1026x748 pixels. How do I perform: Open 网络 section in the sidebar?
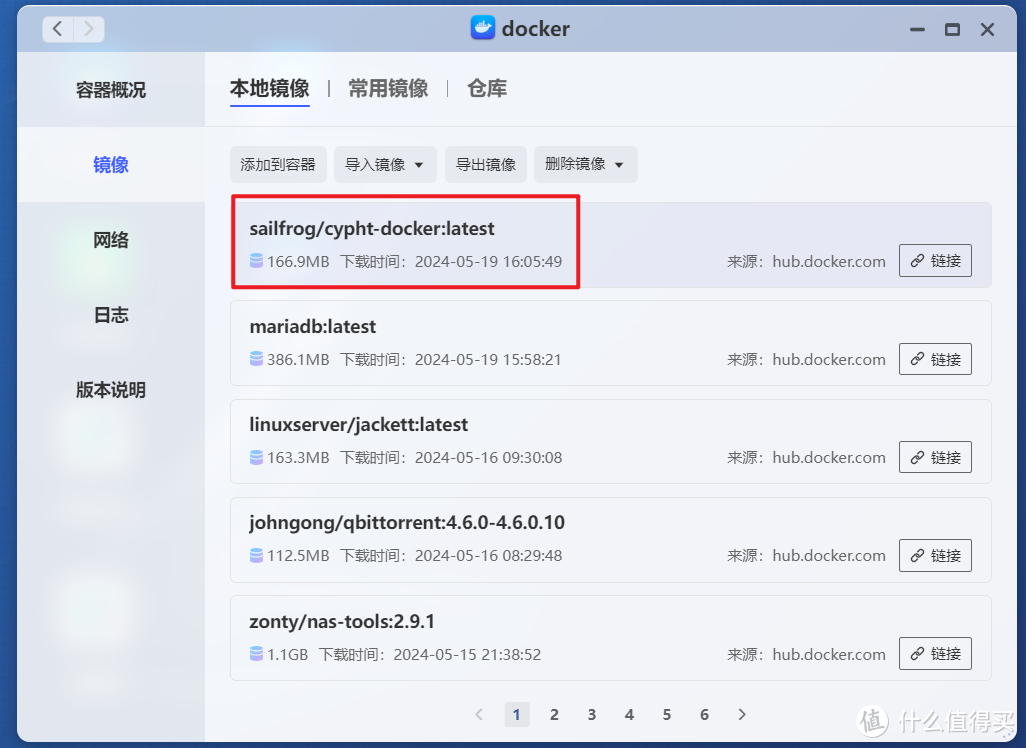[111, 240]
